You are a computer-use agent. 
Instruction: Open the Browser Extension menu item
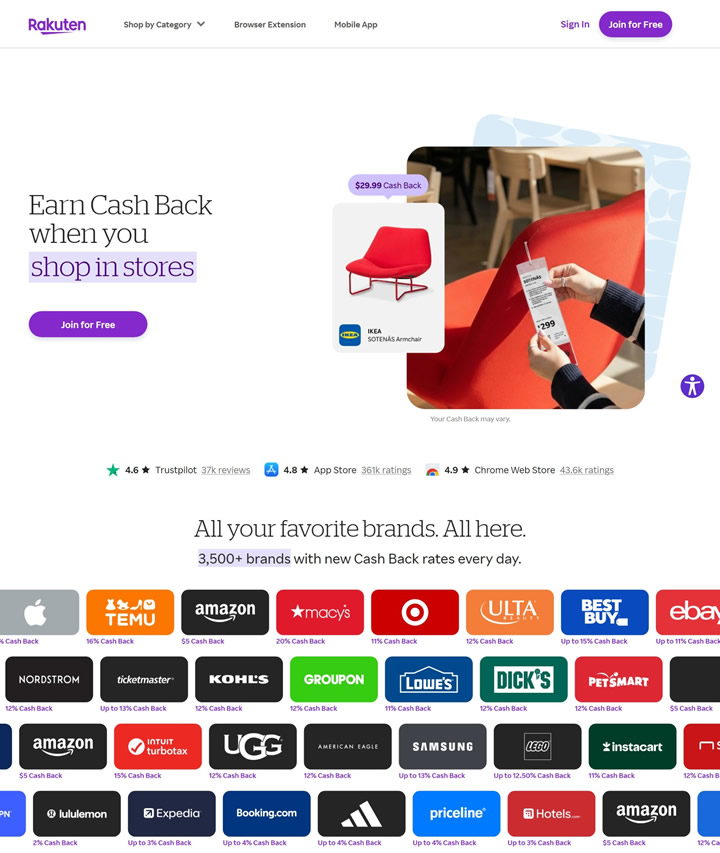tap(270, 24)
